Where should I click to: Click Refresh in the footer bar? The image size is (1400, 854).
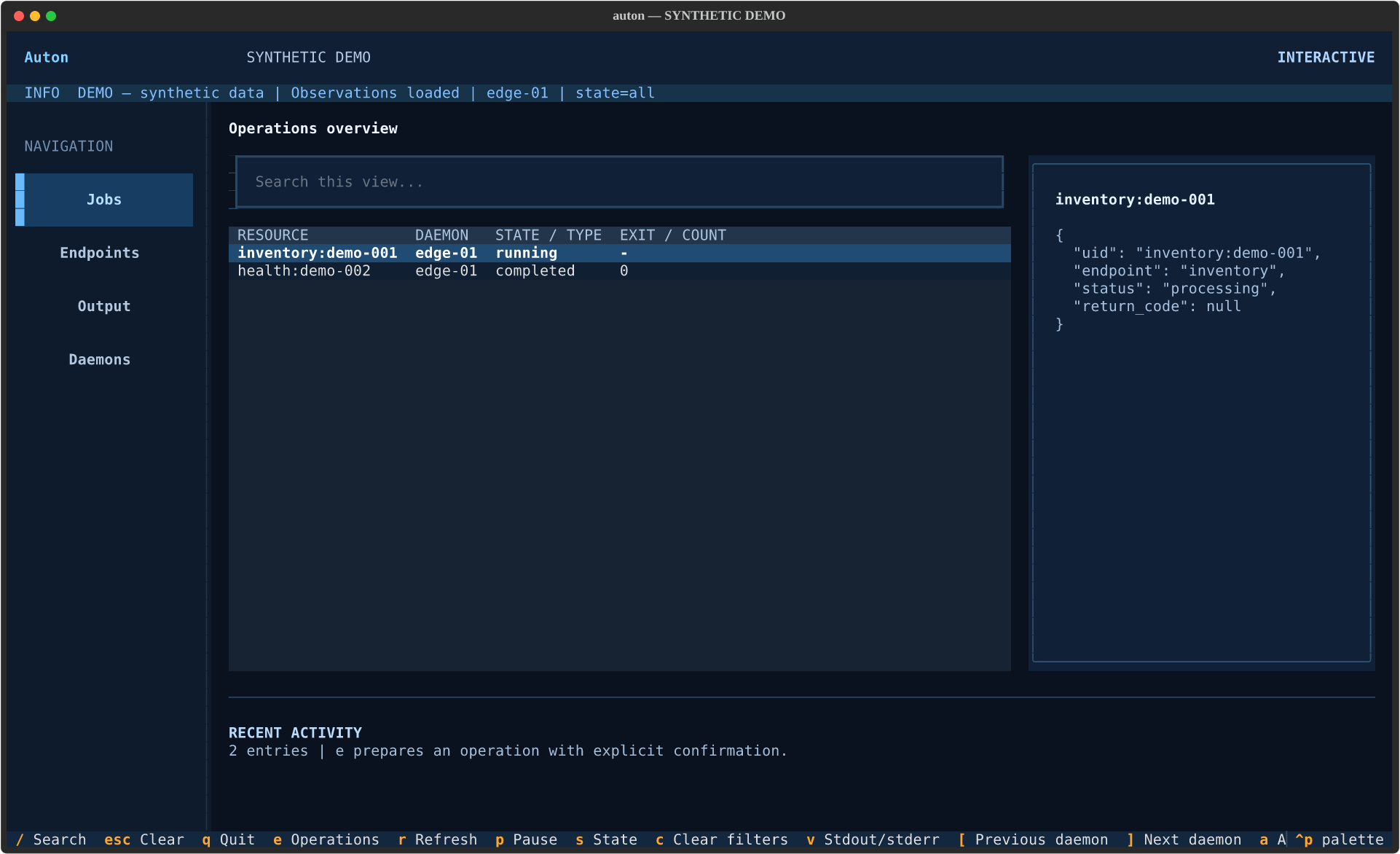438,839
